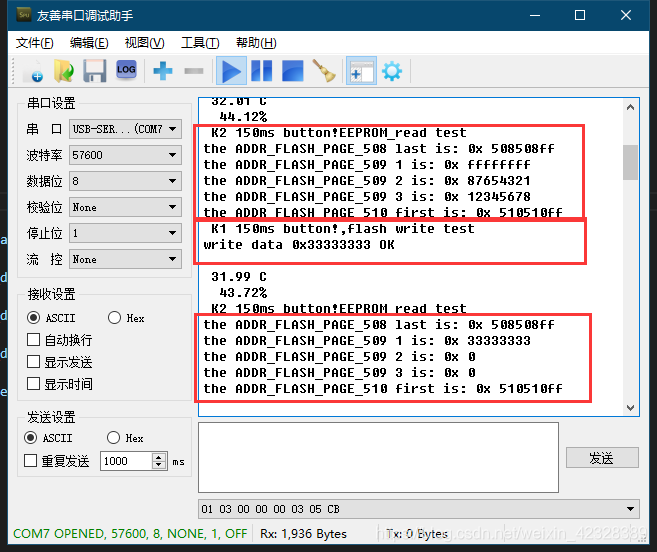The width and height of the screenshot is (657, 552).
Task: Click the 'K1 150ms button!,flash write test' line
Action: pyautogui.click(x=343, y=229)
